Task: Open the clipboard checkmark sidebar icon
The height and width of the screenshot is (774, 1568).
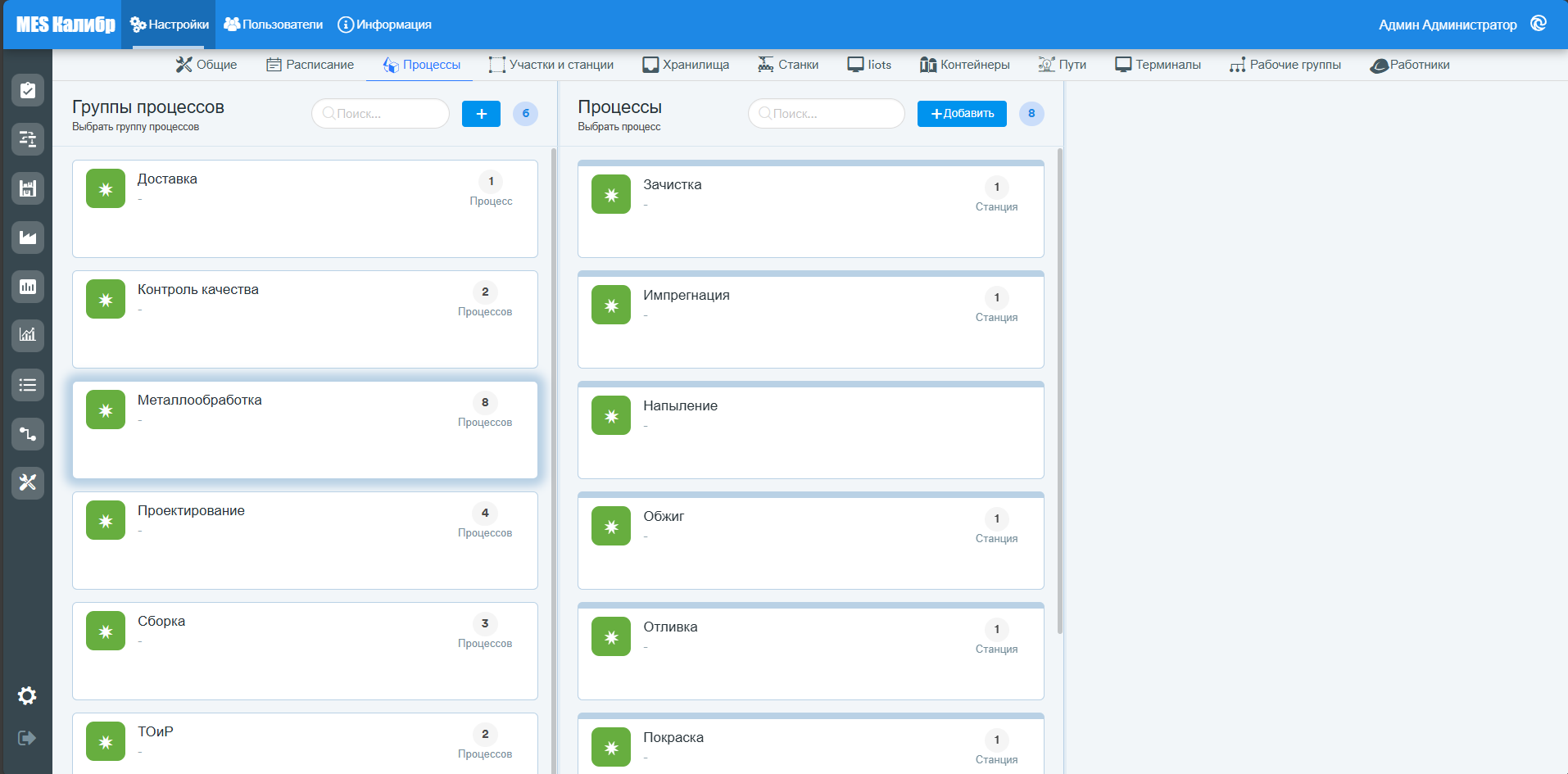Action: click(x=28, y=90)
